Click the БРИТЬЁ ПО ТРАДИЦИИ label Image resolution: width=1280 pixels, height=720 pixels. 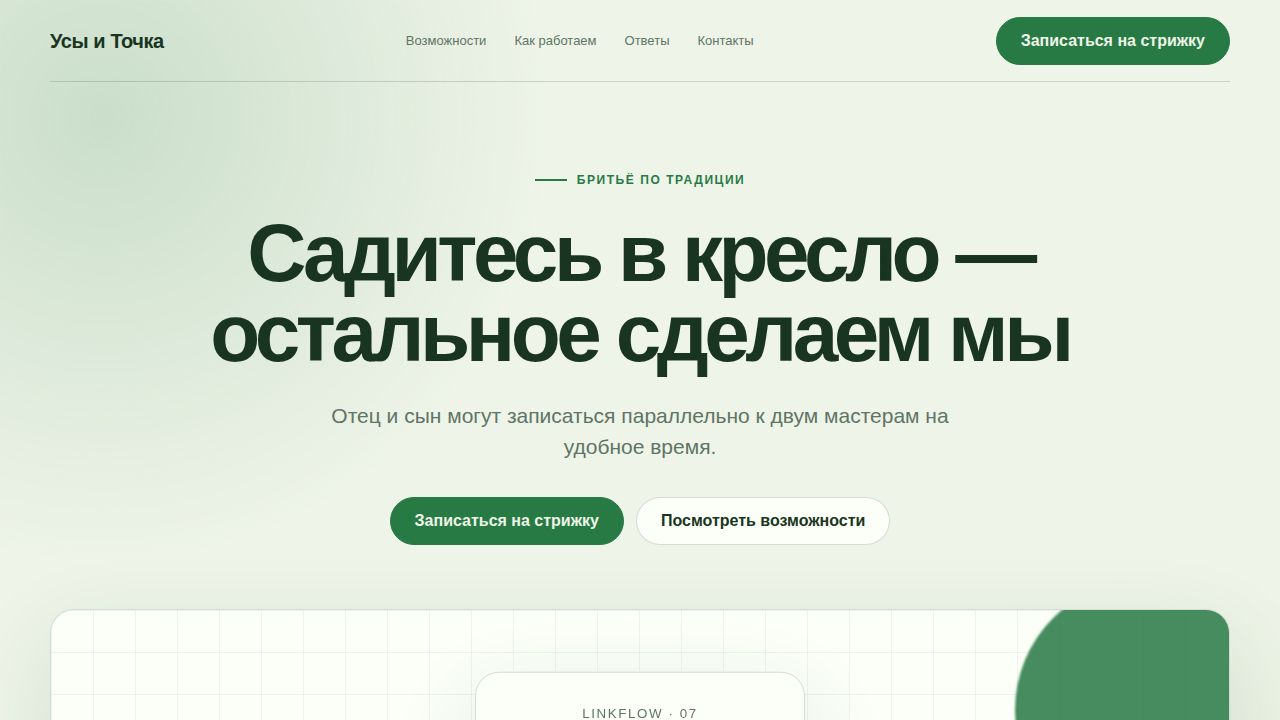(640, 180)
